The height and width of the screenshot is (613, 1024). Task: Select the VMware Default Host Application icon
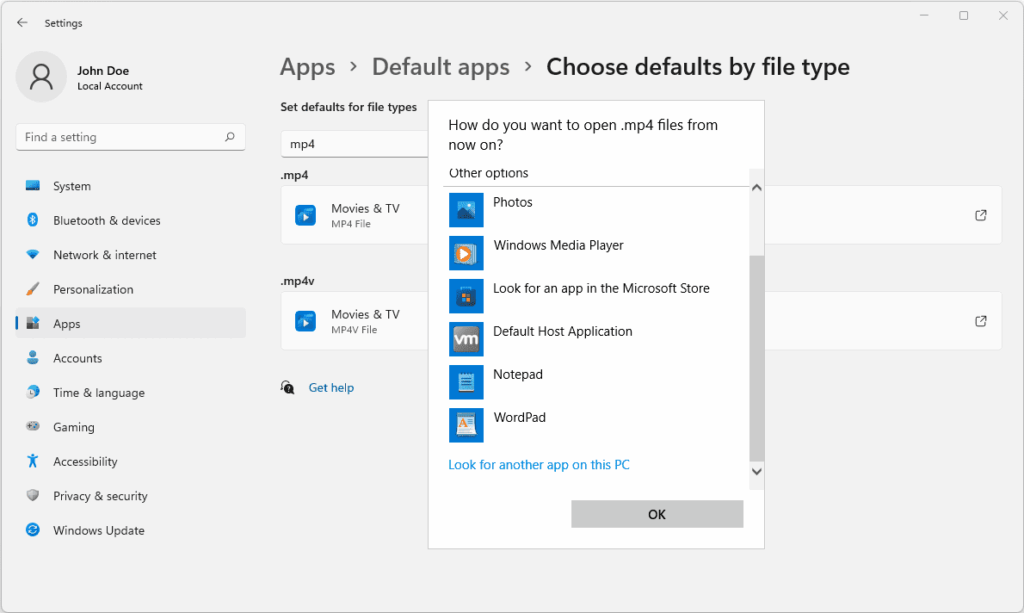coord(466,339)
